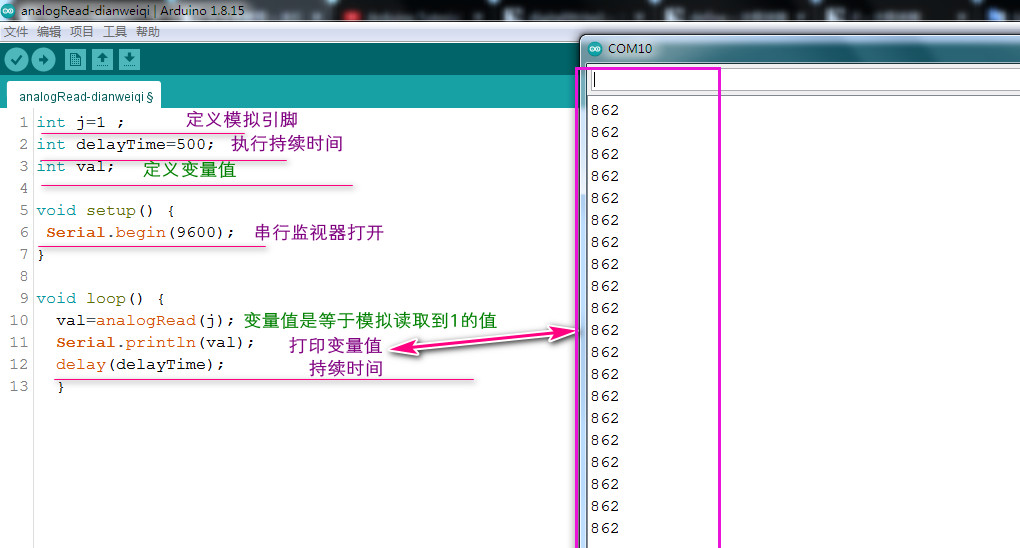
Task: Click code line 'int delayTime=500;'
Action: pos(125,144)
